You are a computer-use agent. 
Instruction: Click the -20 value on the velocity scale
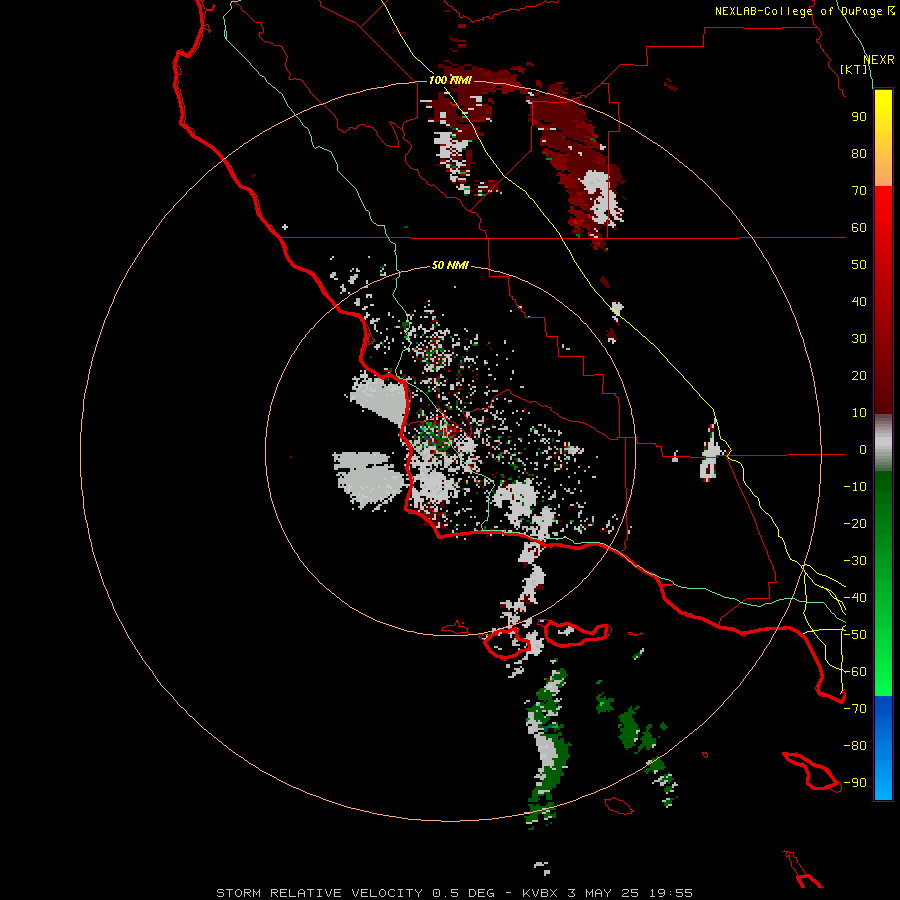855,523
